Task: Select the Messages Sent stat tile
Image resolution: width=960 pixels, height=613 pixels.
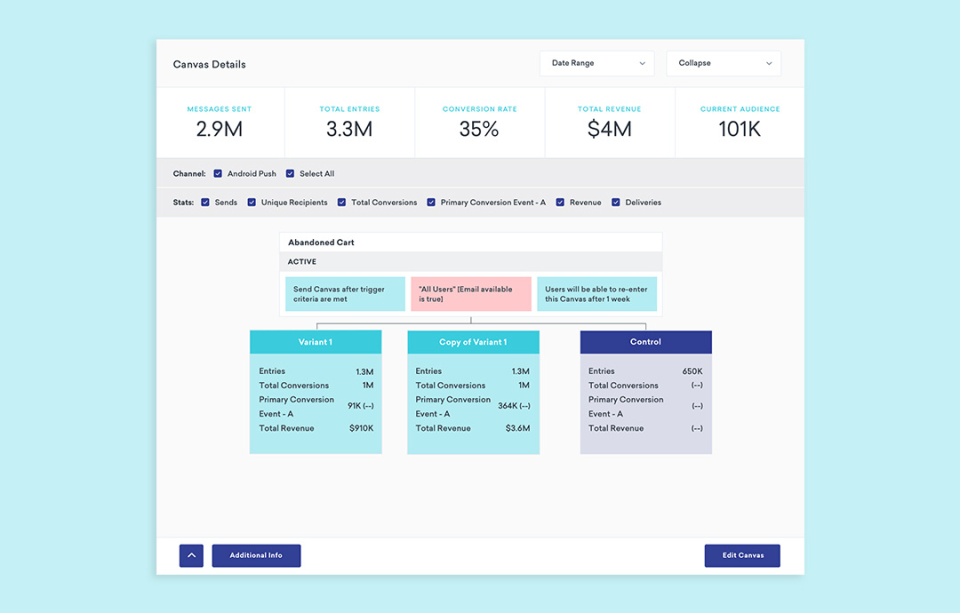Action: [220, 118]
